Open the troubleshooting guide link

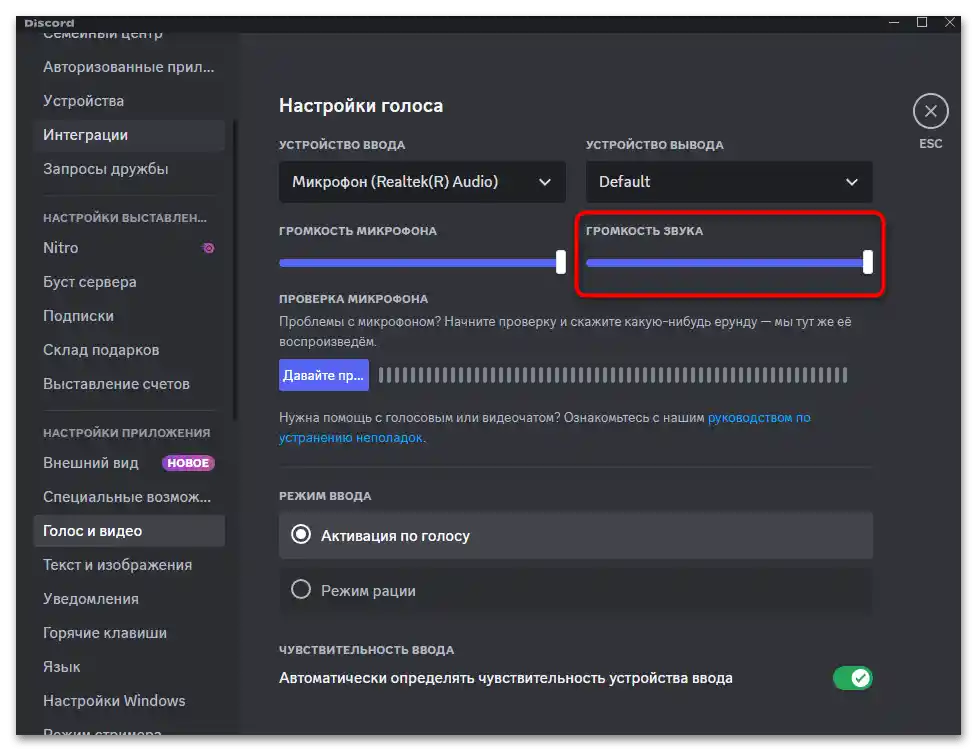click(x=760, y=419)
